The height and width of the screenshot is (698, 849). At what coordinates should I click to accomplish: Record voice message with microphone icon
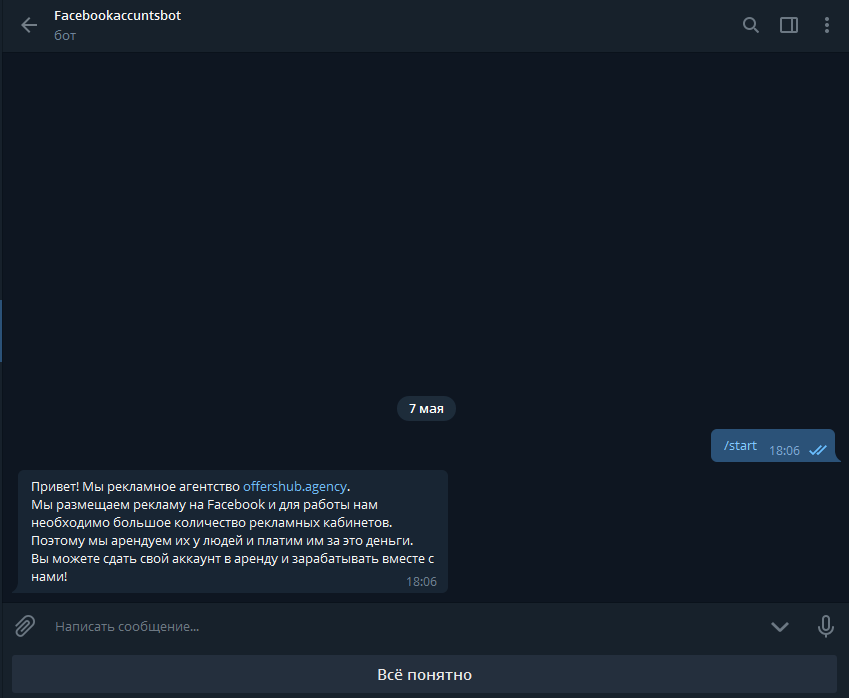point(826,626)
